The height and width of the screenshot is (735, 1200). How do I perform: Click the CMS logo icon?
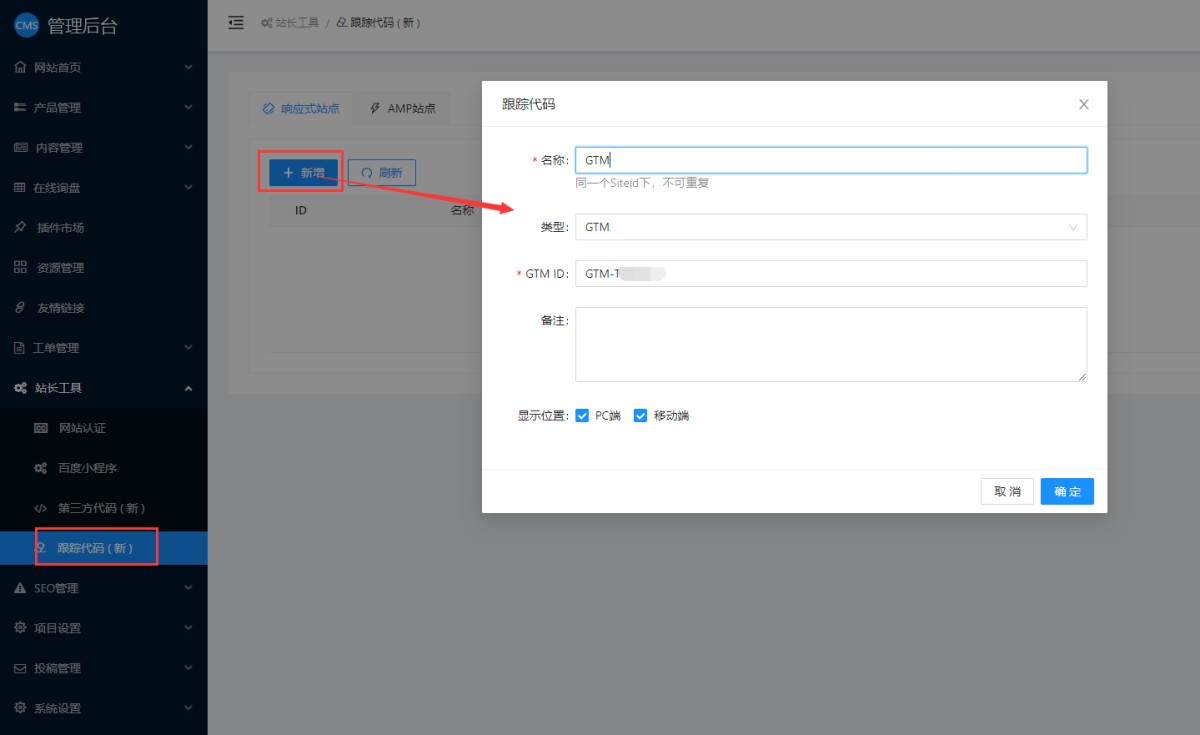click(x=26, y=26)
